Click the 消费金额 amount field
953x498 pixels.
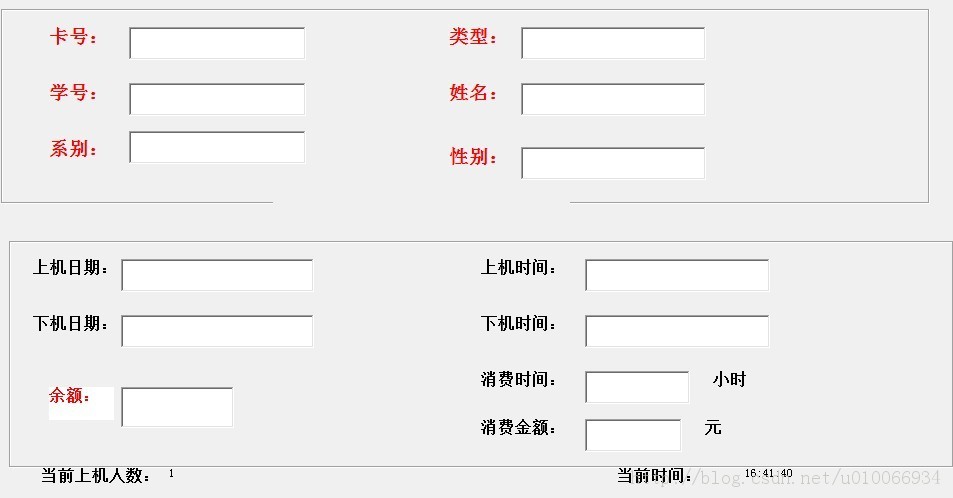click(633, 435)
